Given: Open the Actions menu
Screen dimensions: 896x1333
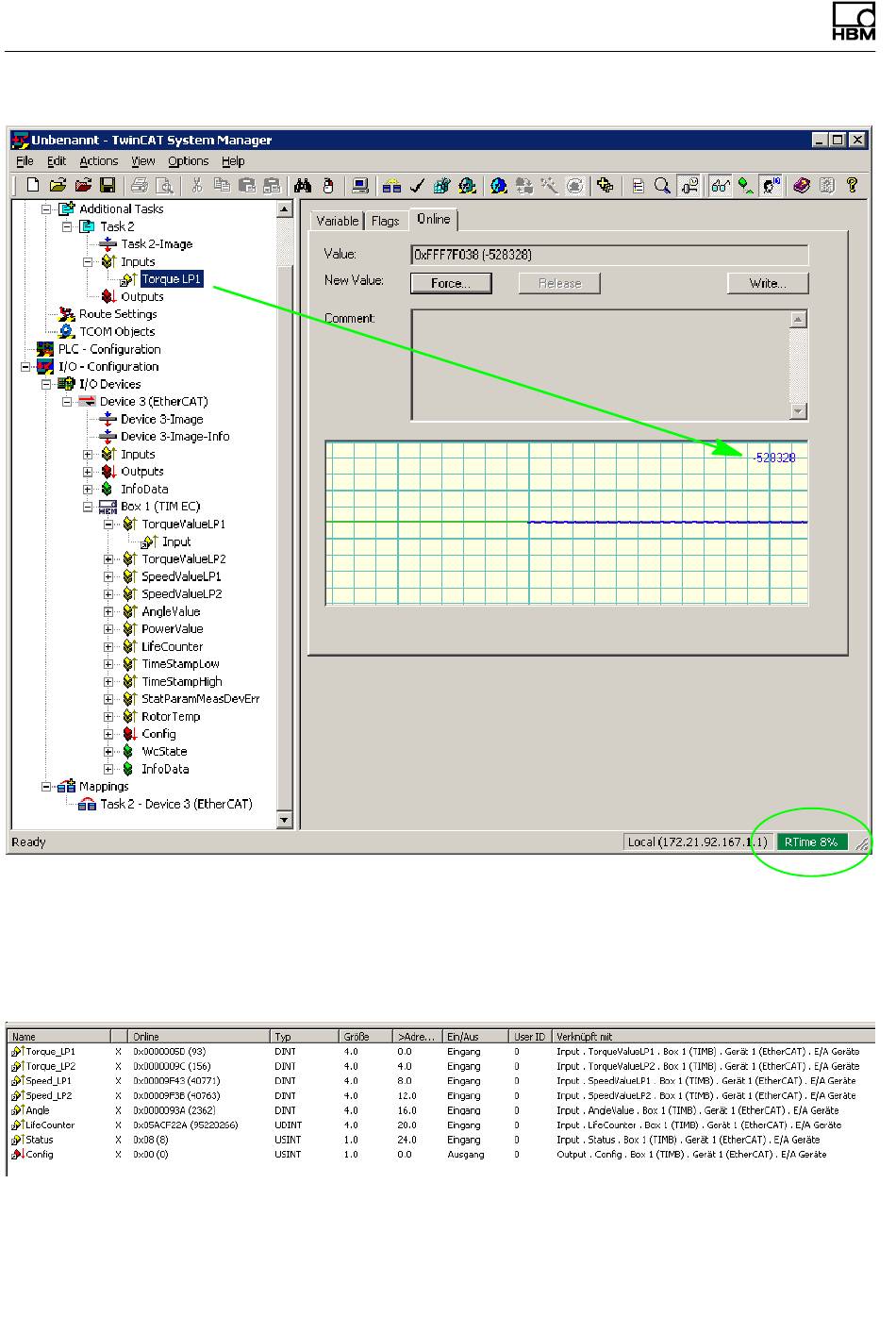Looking at the screenshot, I should (x=99, y=161).
